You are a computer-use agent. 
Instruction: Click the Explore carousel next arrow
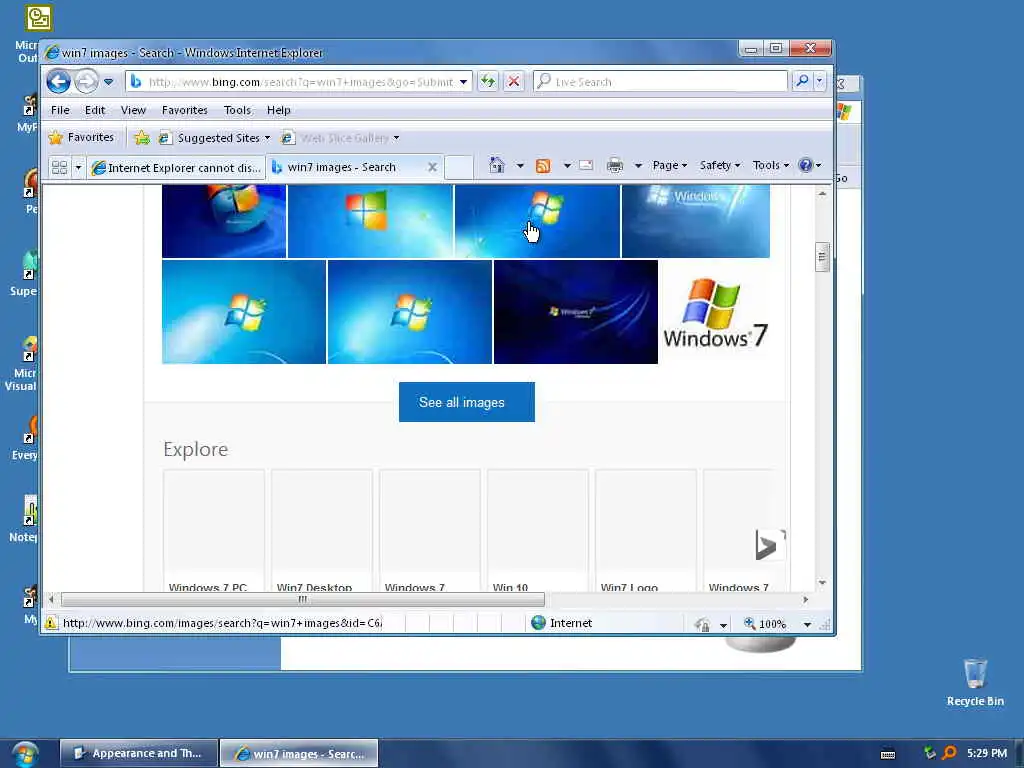pyautogui.click(x=769, y=545)
